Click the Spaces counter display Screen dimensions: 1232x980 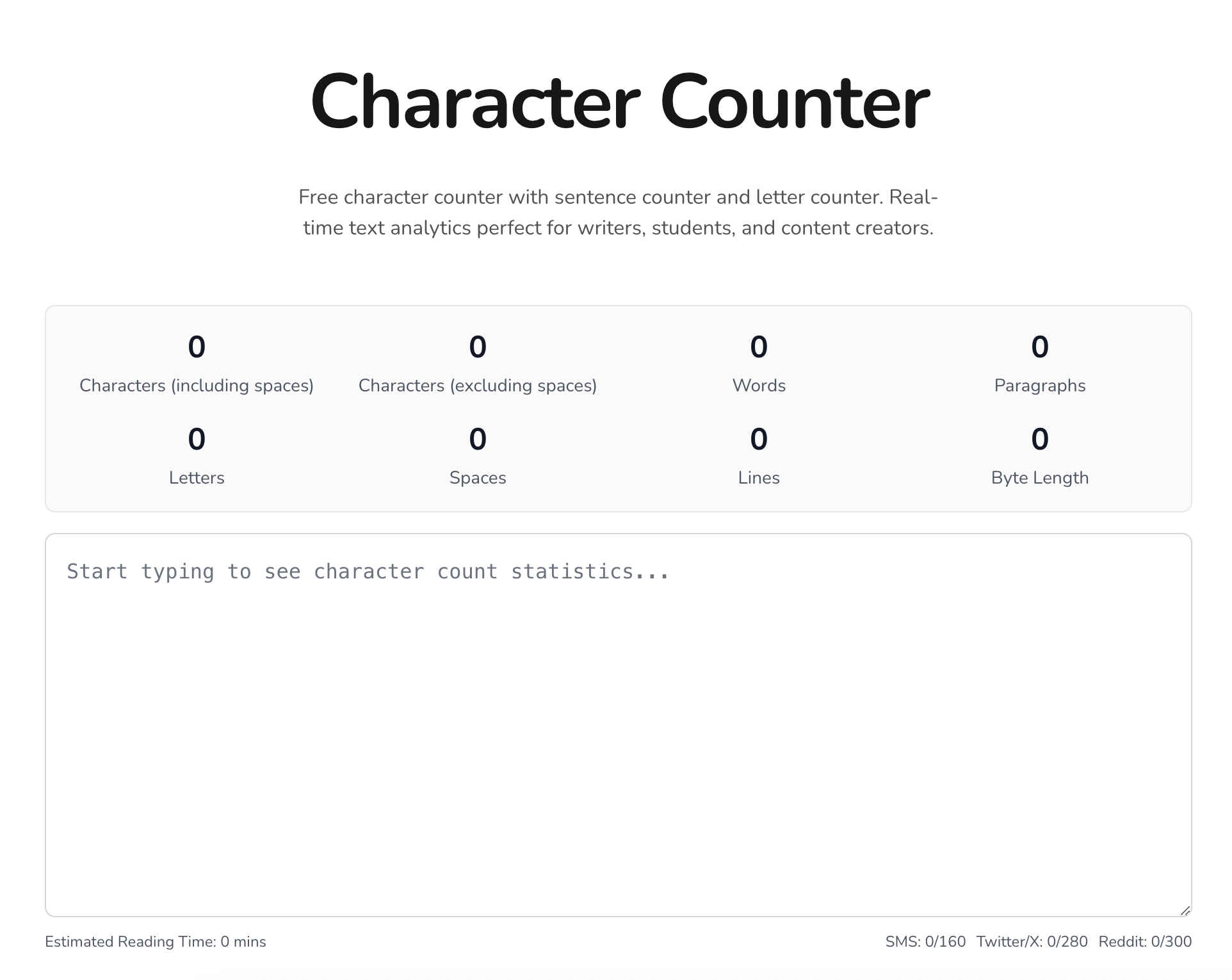pos(478,455)
